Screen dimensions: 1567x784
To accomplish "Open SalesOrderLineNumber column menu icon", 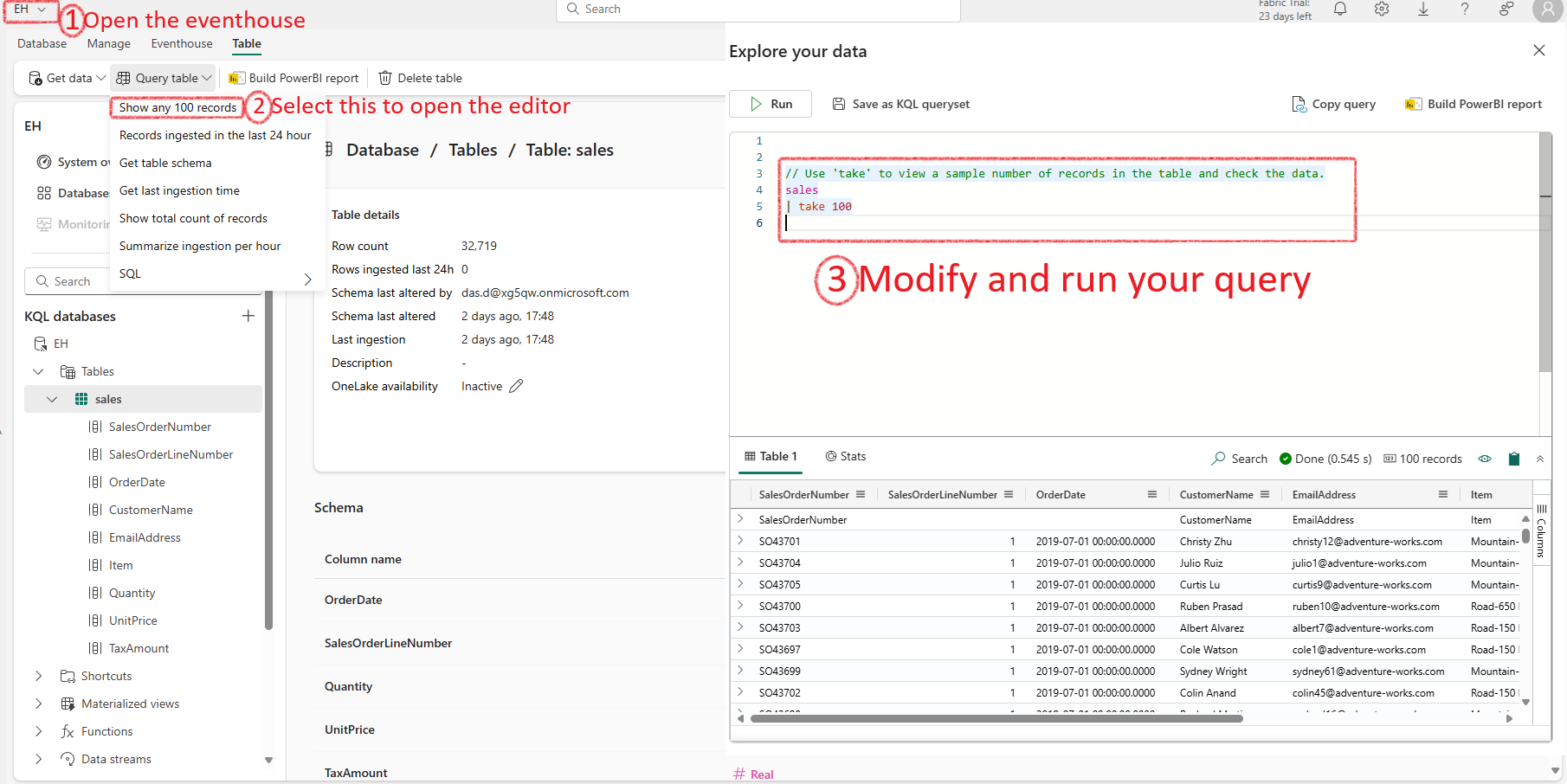I will (x=1009, y=494).
